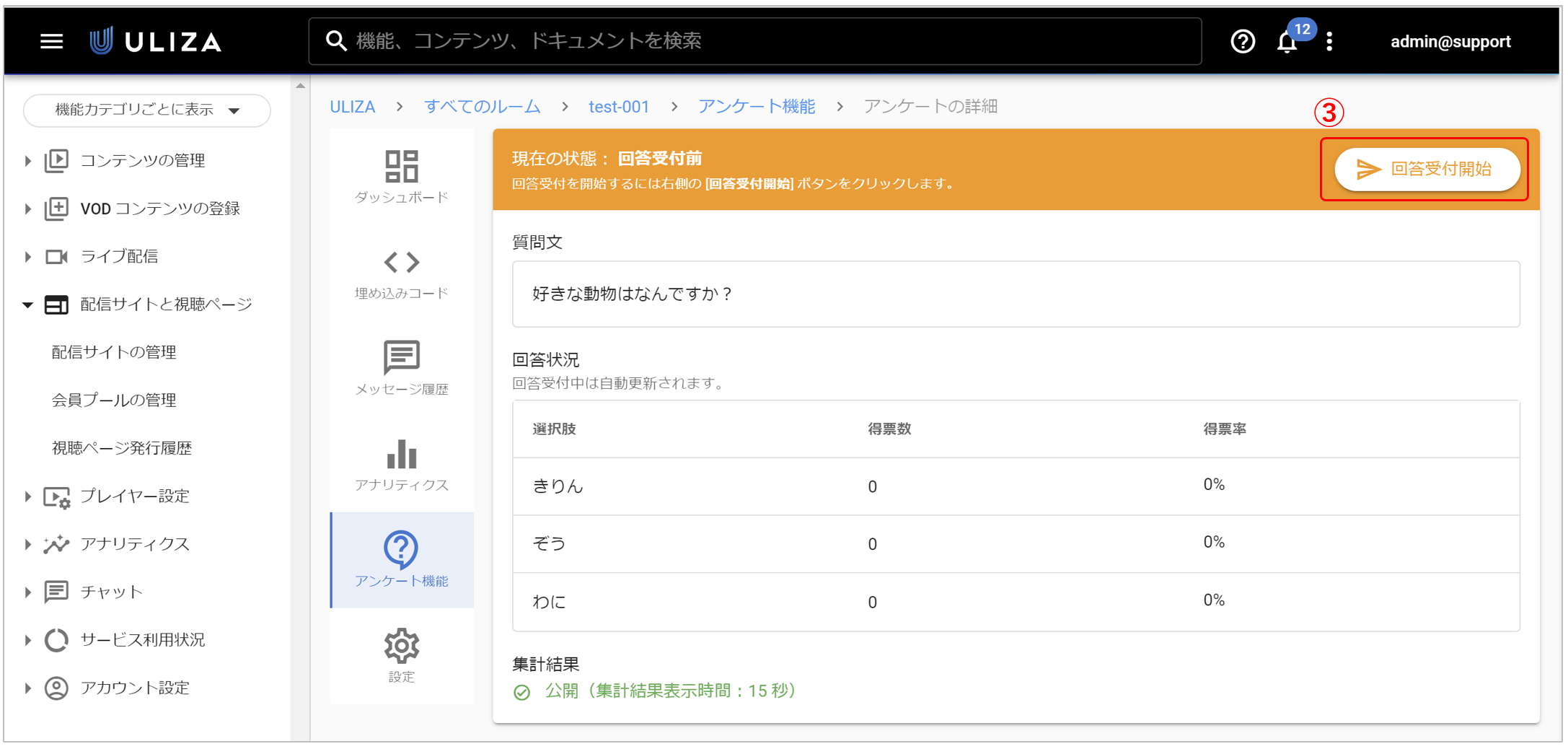Click the ULIZA logo
This screenshot has height=749, width=1568.
155,41
